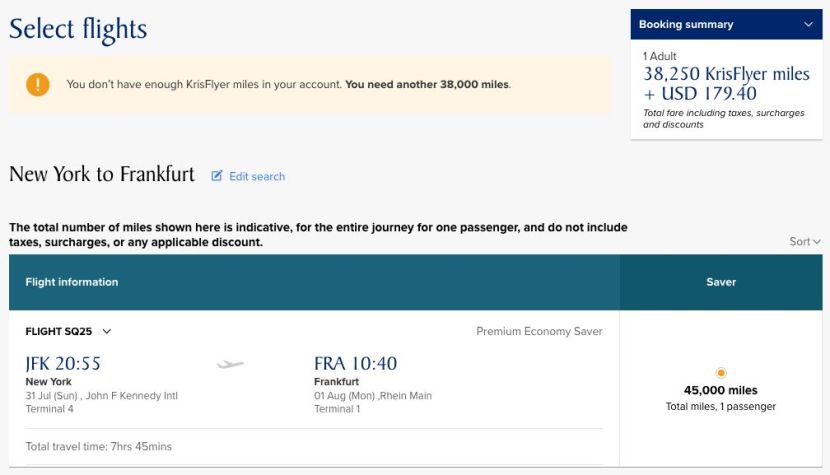
Task: Click the orange warning exclamation icon
Action: (38, 84)
